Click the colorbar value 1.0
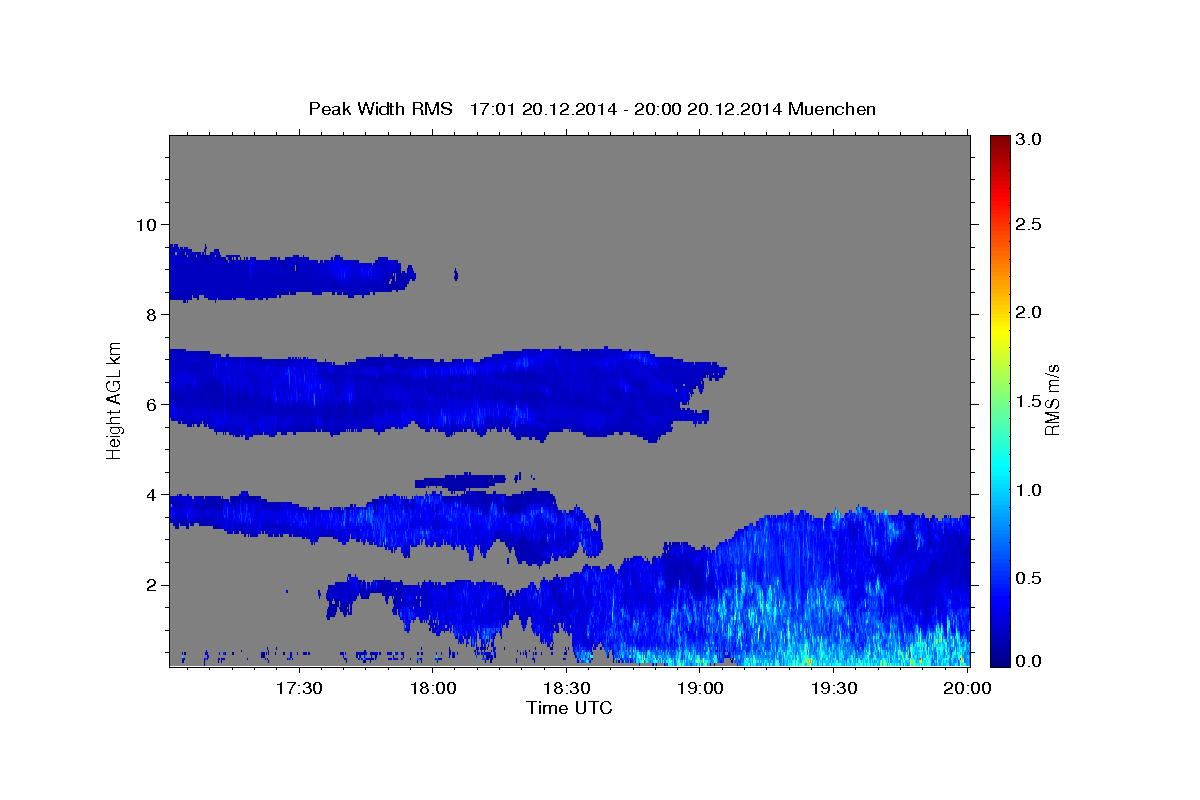Image resolution: width=1200 pixels, height=800 pixels. pos(1029,489)
